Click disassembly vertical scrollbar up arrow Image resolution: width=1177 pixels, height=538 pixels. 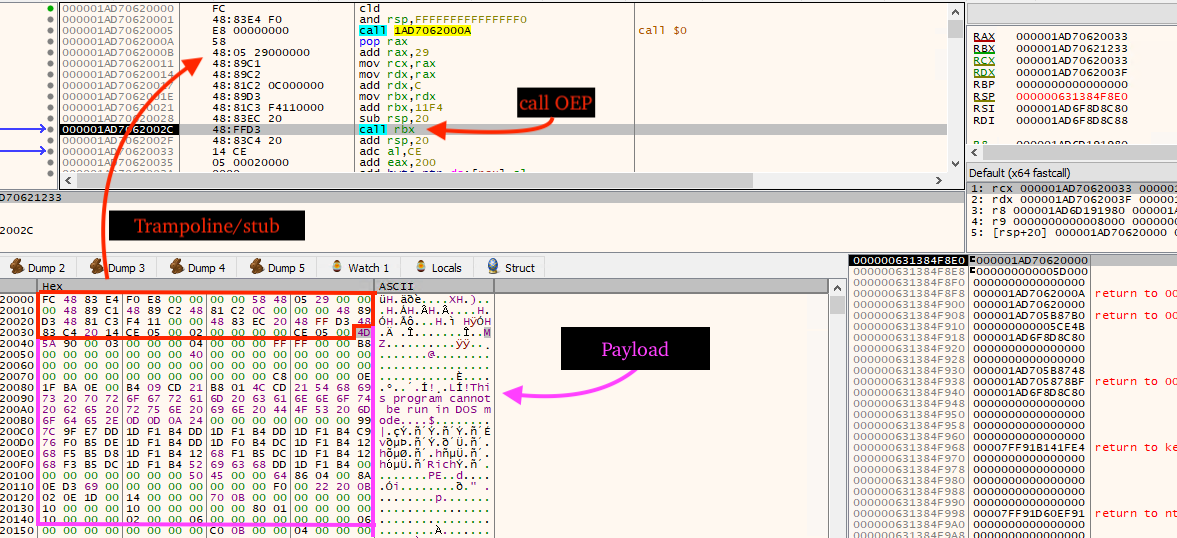(954, 11)
